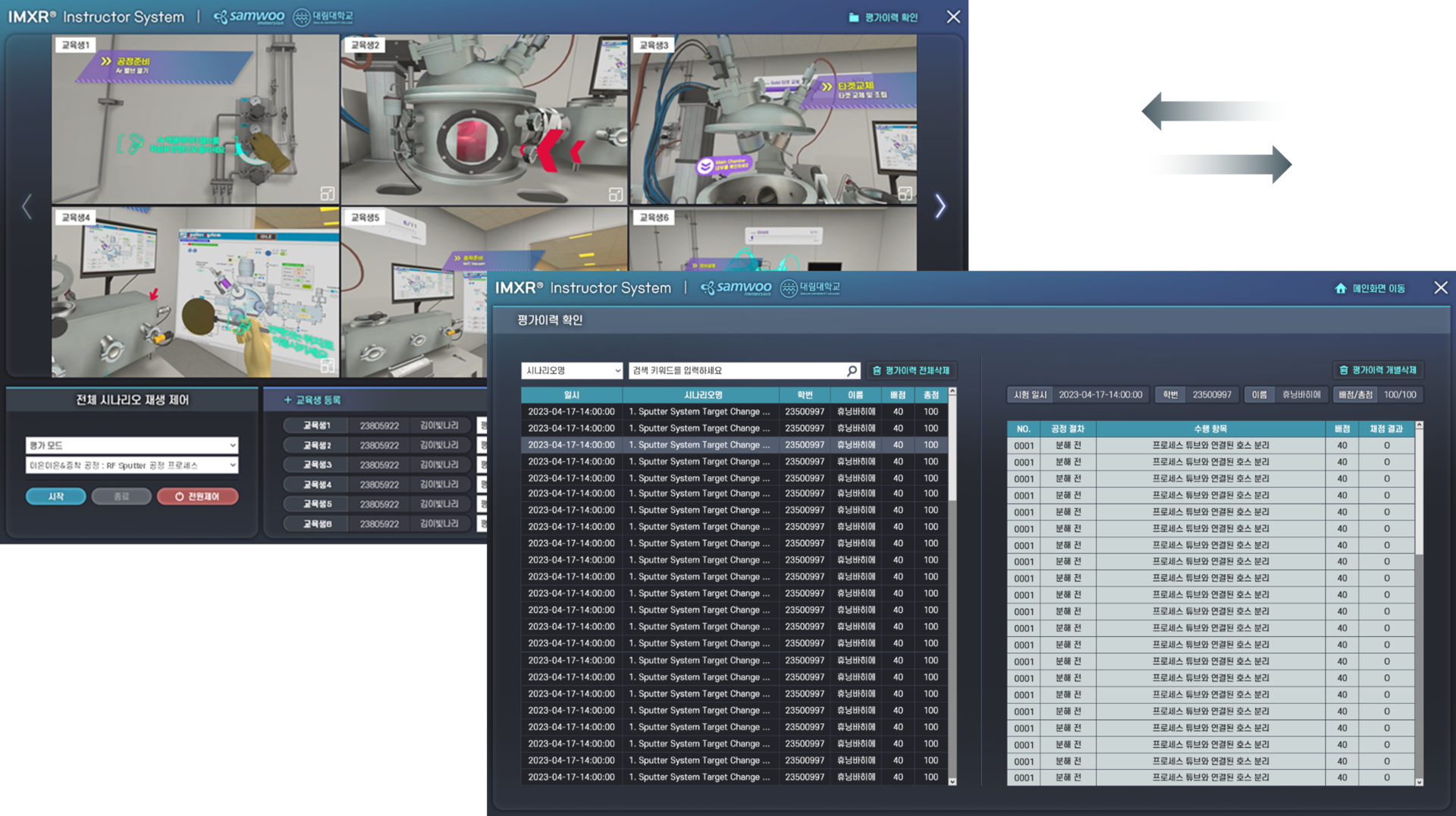Click the detail table scroll-down arrow
The height and width of the screenshot is (816, 1456).
point(1420,782)
